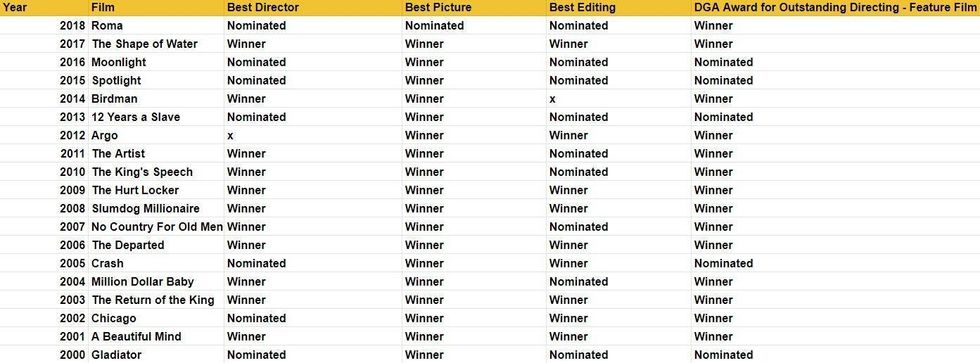Click Crash's DGA Award Nominated cell
Image resolution: width=980 pixels, height=363 pixels.
tap(836, 263)
